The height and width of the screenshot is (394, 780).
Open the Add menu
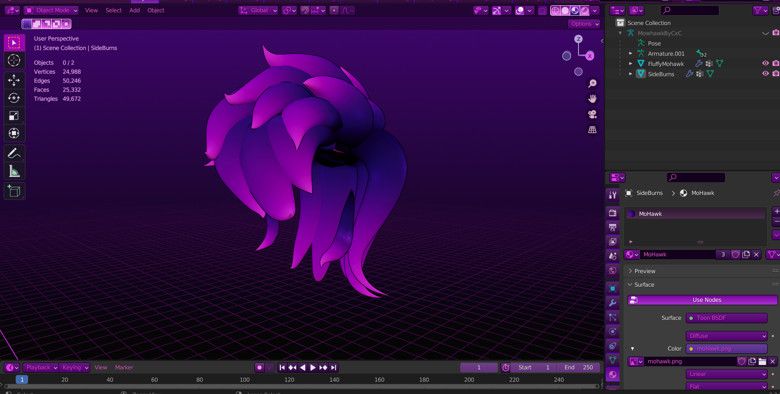coord(134,10)
